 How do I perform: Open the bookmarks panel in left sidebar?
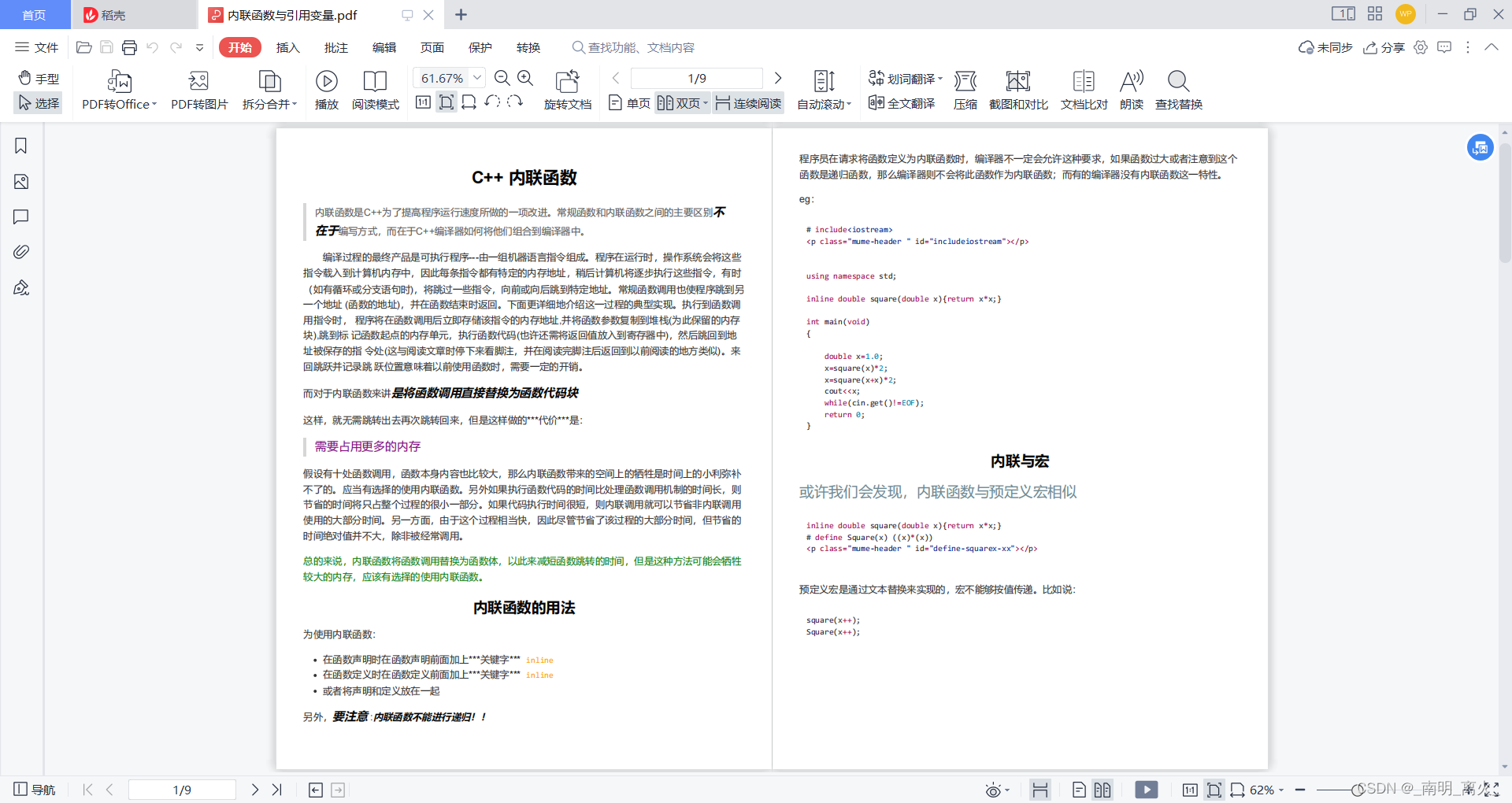(x=20, y=145)
